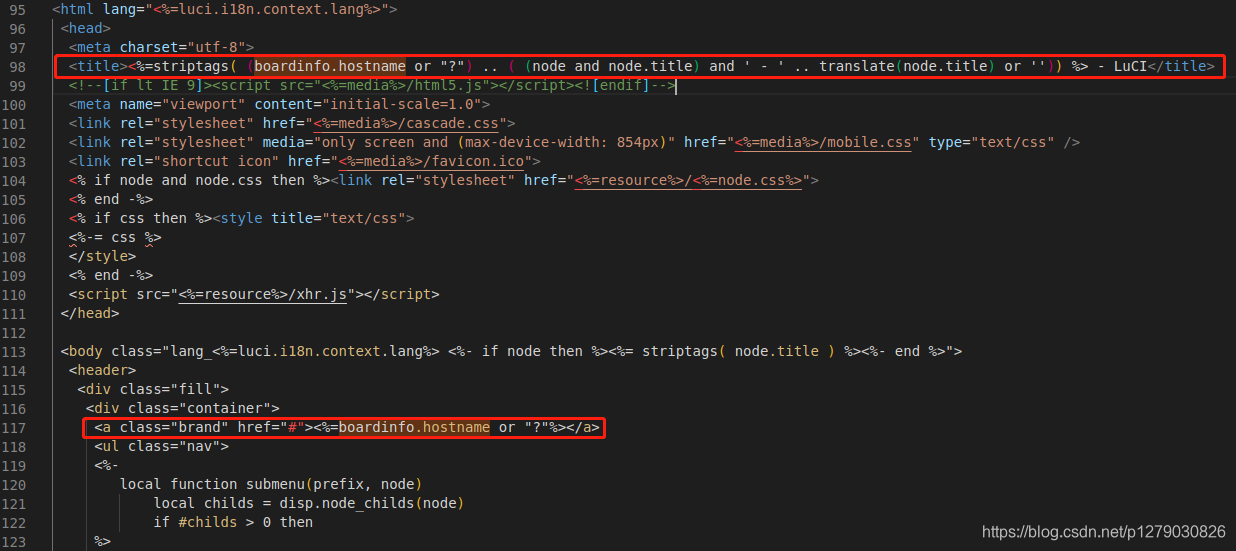Click 'boardinfo.hostname' in the title line
1236x551 pixels.
(330, 67)
